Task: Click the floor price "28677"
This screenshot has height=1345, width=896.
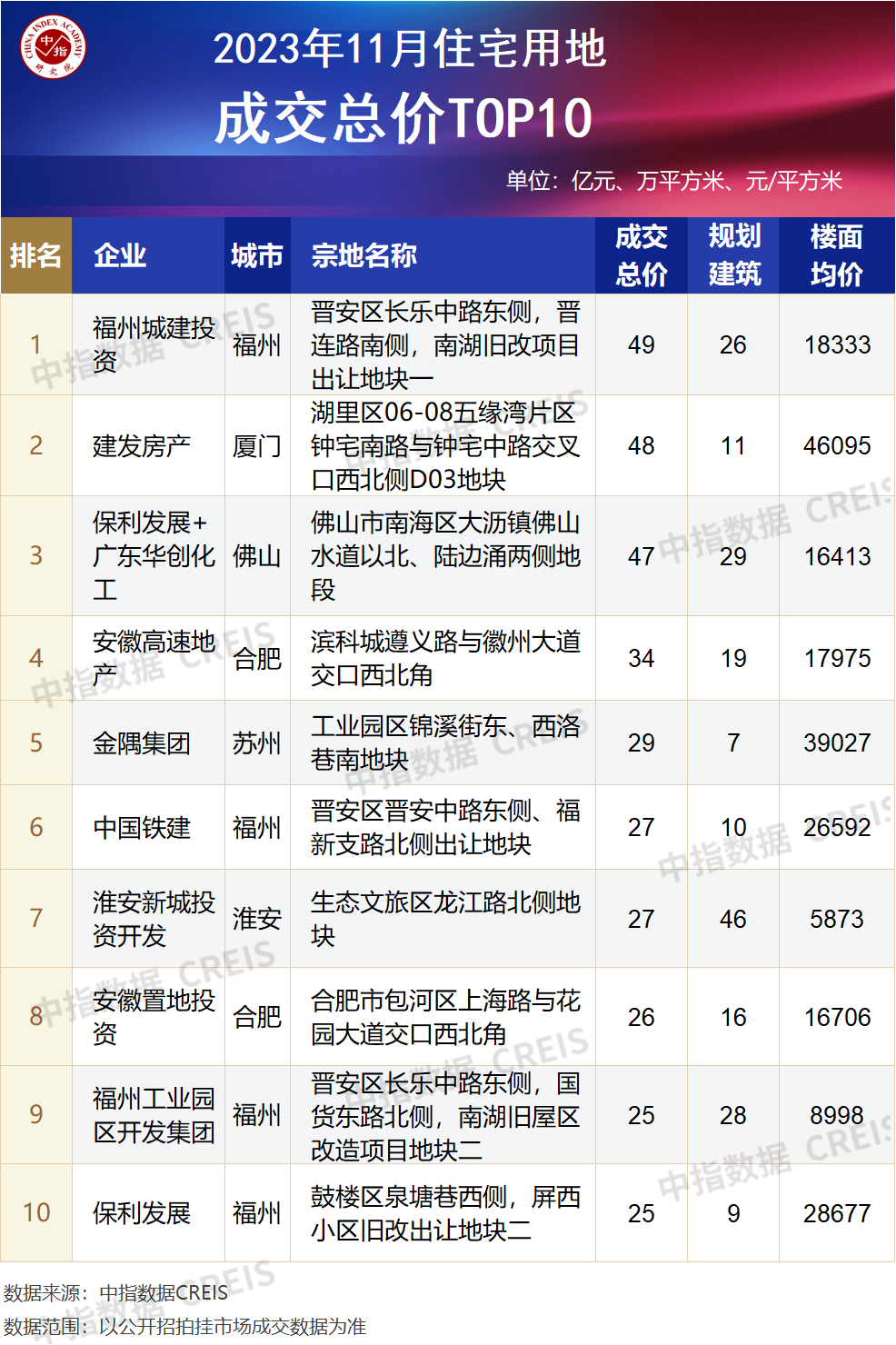Action: (837, 1213)
